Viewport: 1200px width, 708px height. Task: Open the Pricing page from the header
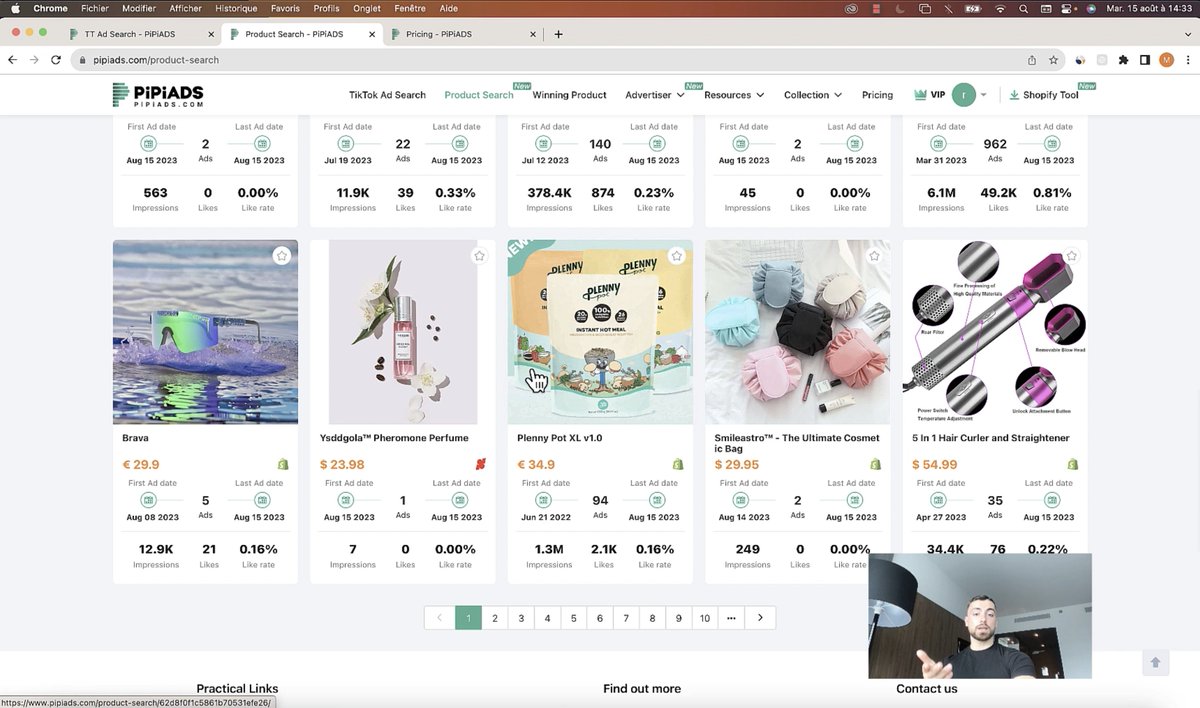point(877,95)
